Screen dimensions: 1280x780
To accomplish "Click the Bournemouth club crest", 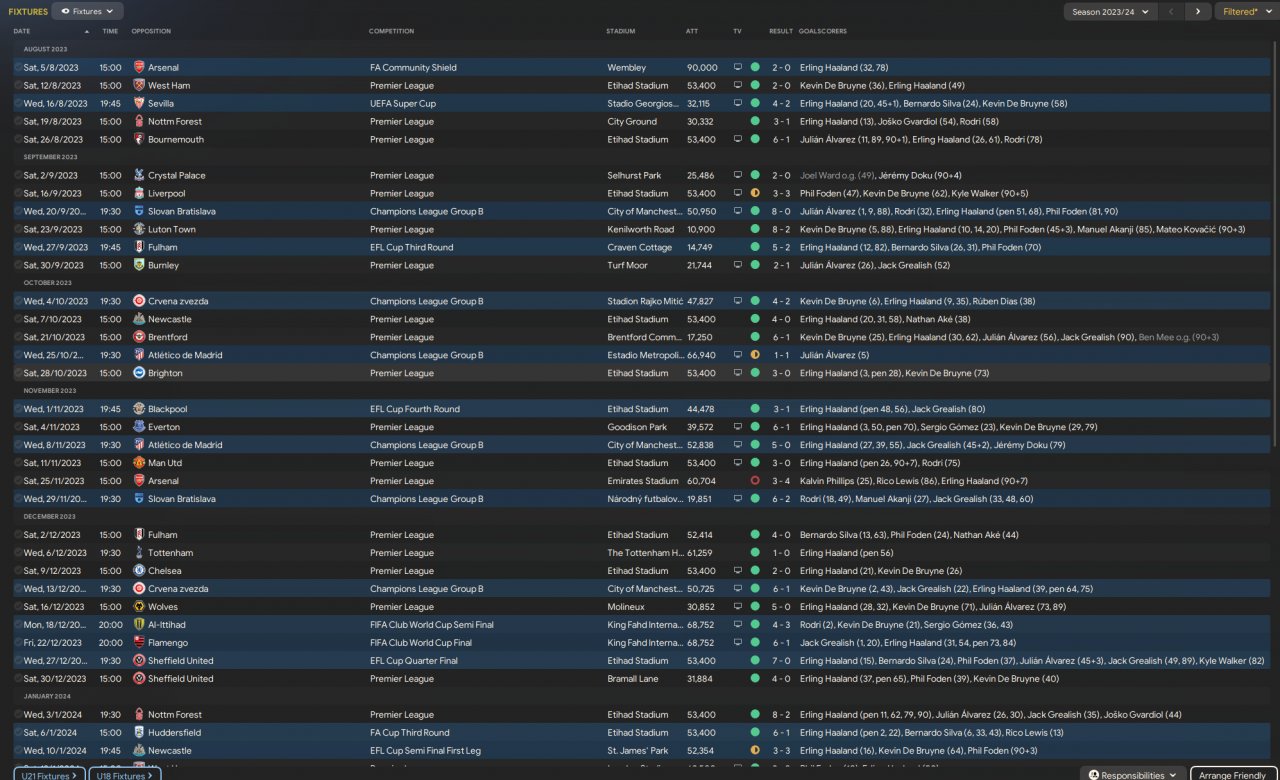I will pyautogui.click(x=139, y=140).
